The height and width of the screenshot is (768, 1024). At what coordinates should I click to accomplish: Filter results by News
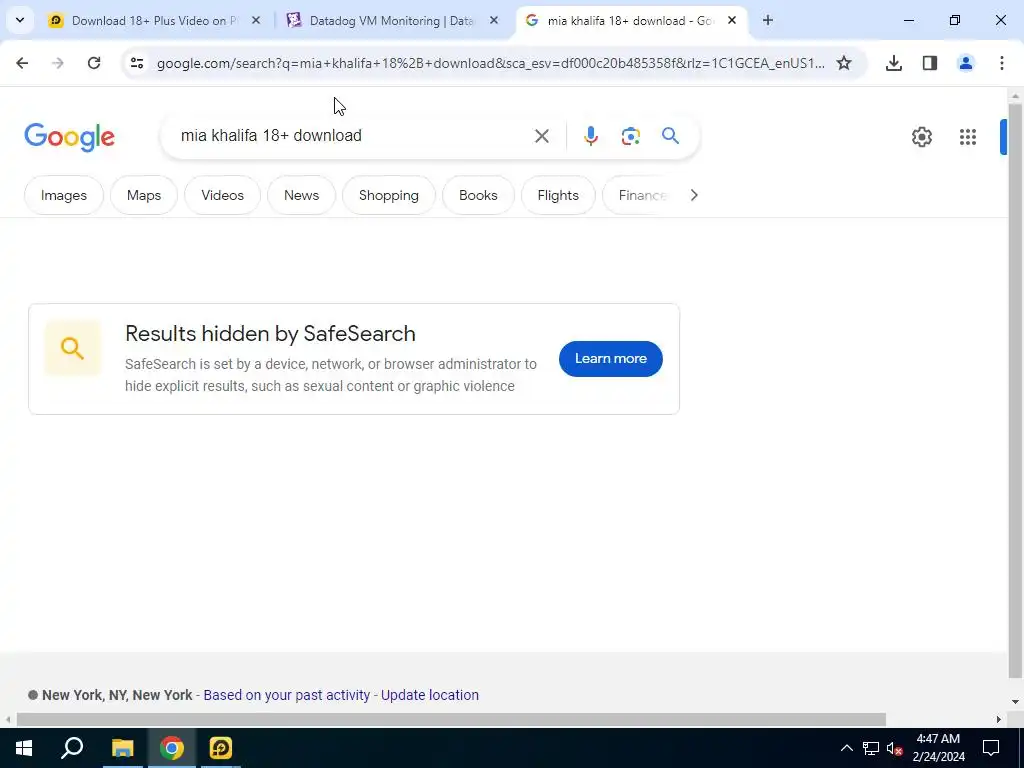302,195
